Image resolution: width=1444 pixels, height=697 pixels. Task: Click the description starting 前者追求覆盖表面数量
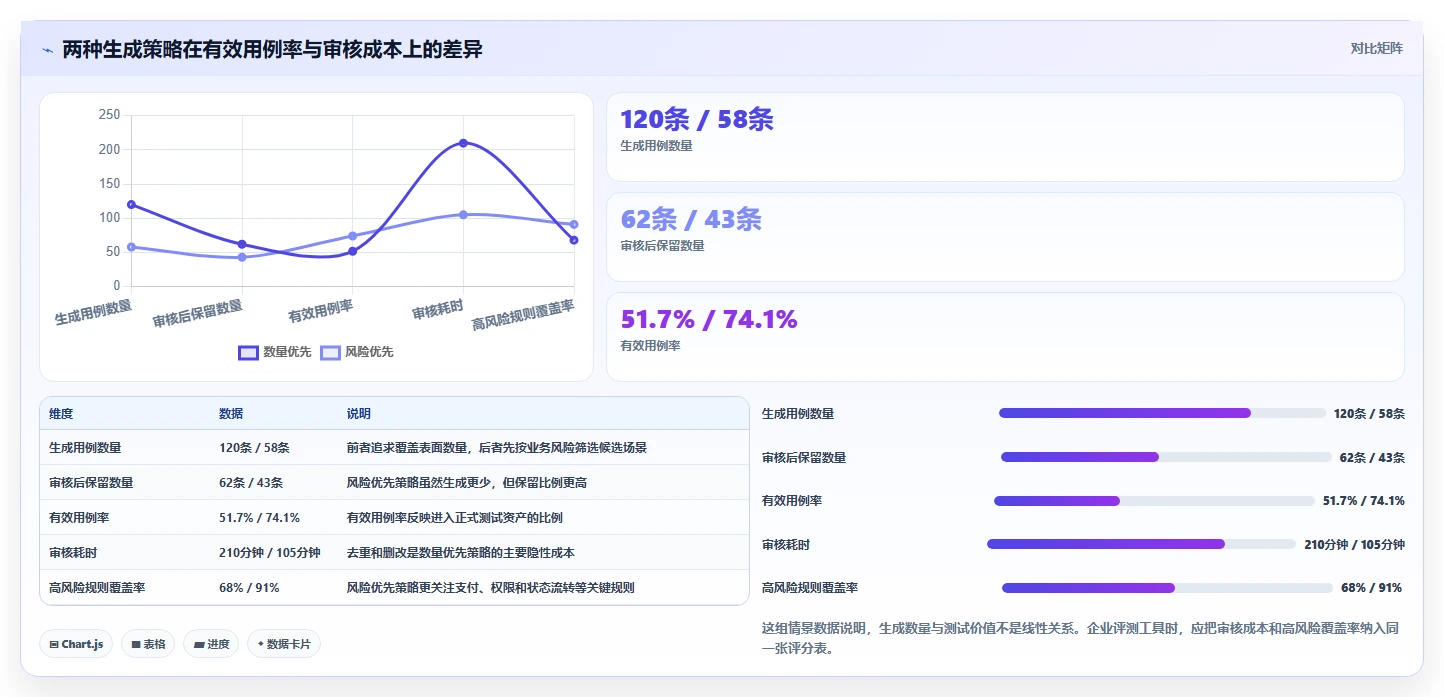497,448
